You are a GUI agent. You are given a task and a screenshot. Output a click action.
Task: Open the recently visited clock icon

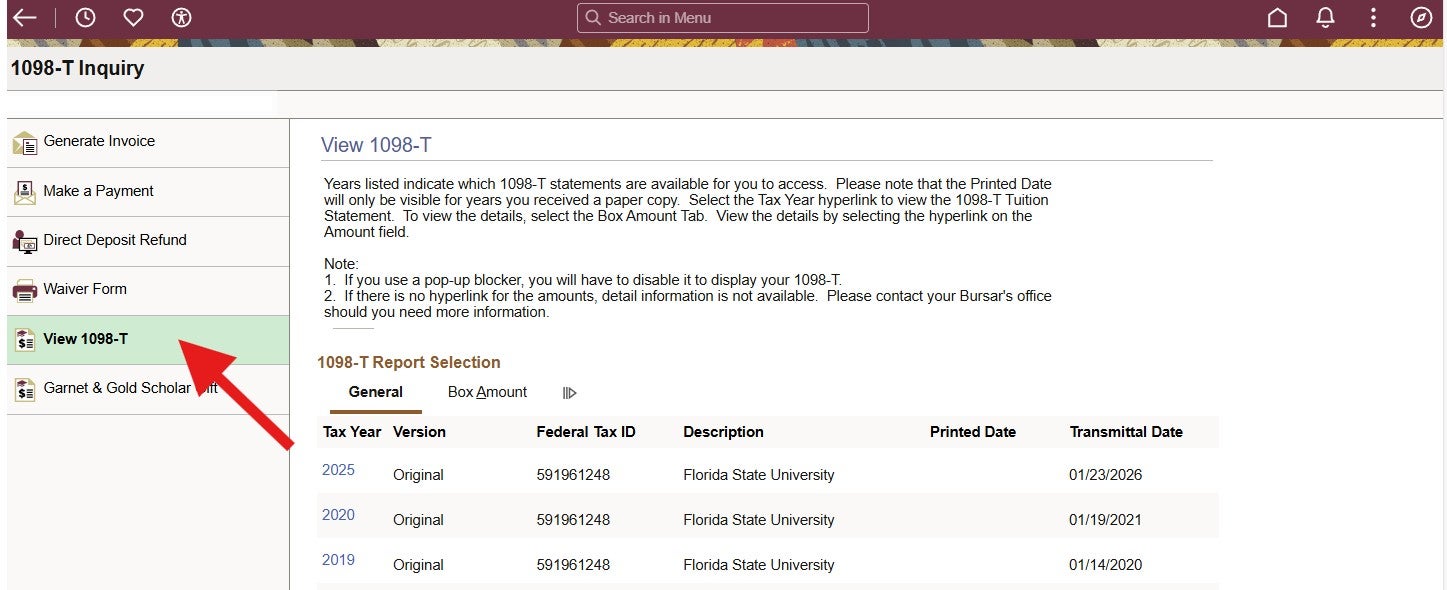(x=85, y=18)
